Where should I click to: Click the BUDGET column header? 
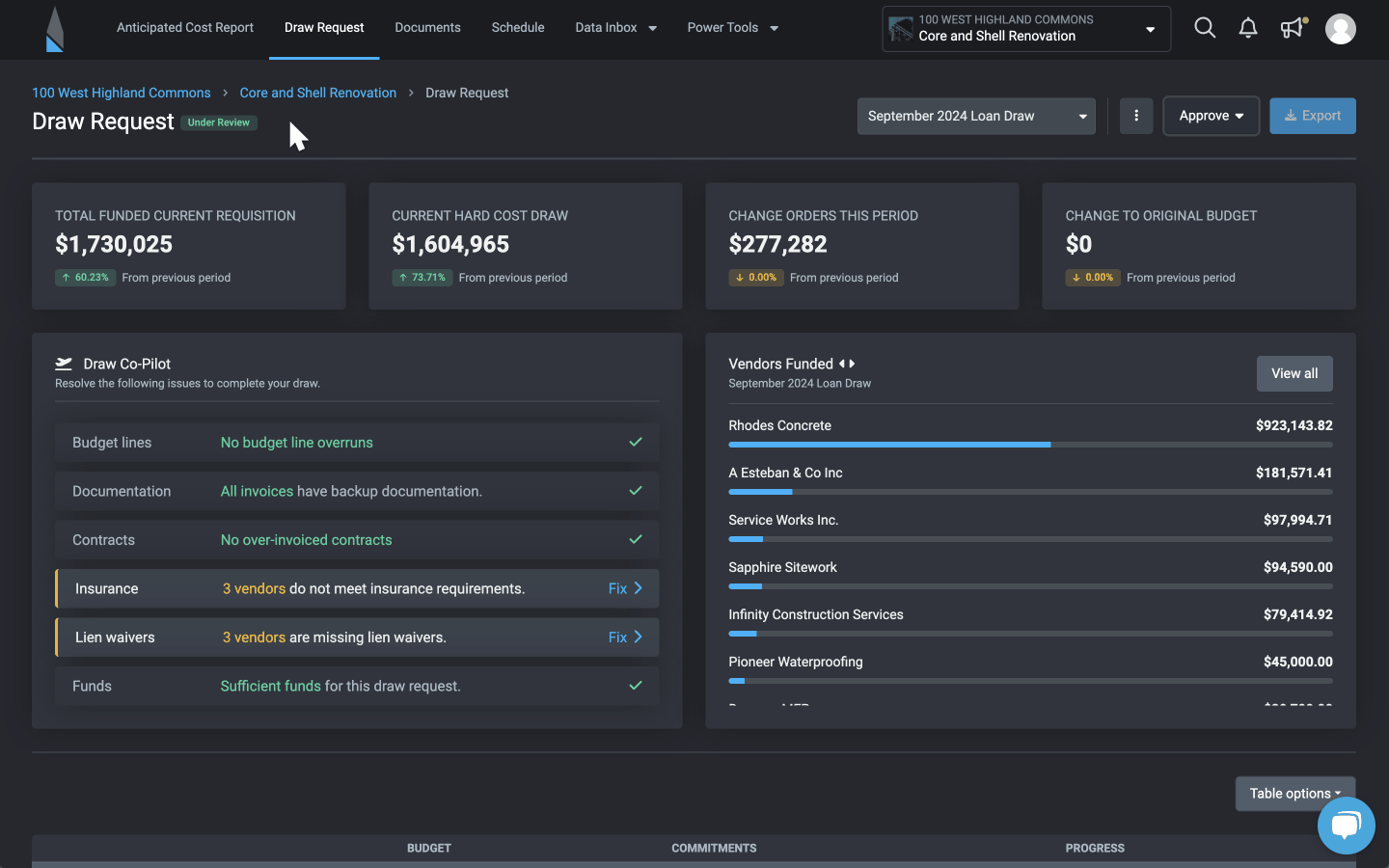429,849
